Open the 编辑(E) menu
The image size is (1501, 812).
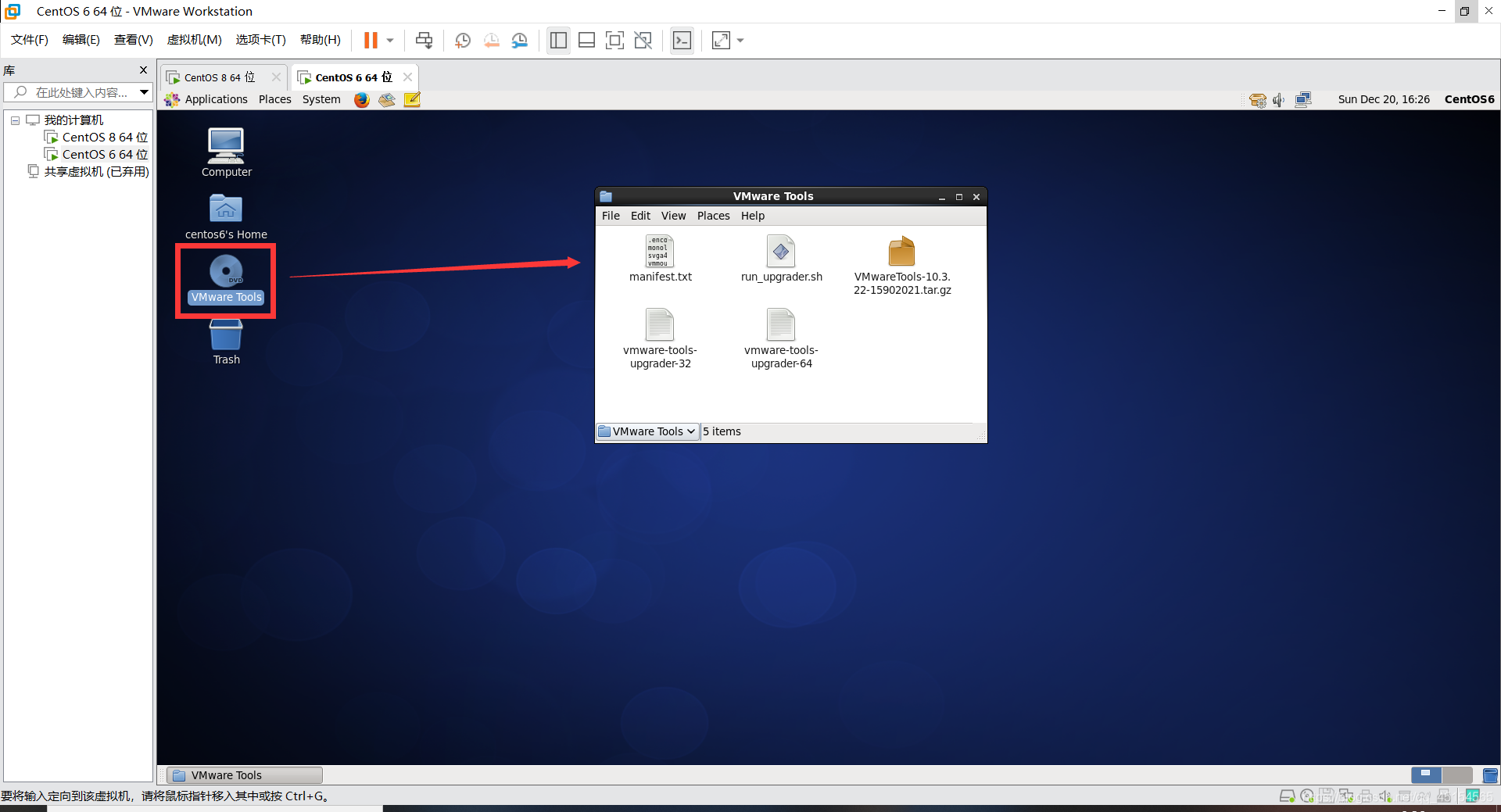81,40
